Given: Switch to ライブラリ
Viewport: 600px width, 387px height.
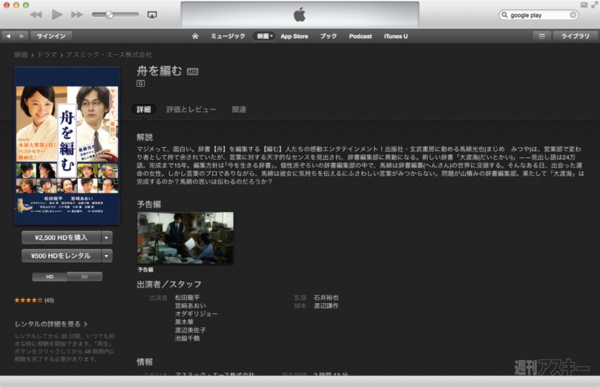Looking at the screenshot, I should 575,36.
